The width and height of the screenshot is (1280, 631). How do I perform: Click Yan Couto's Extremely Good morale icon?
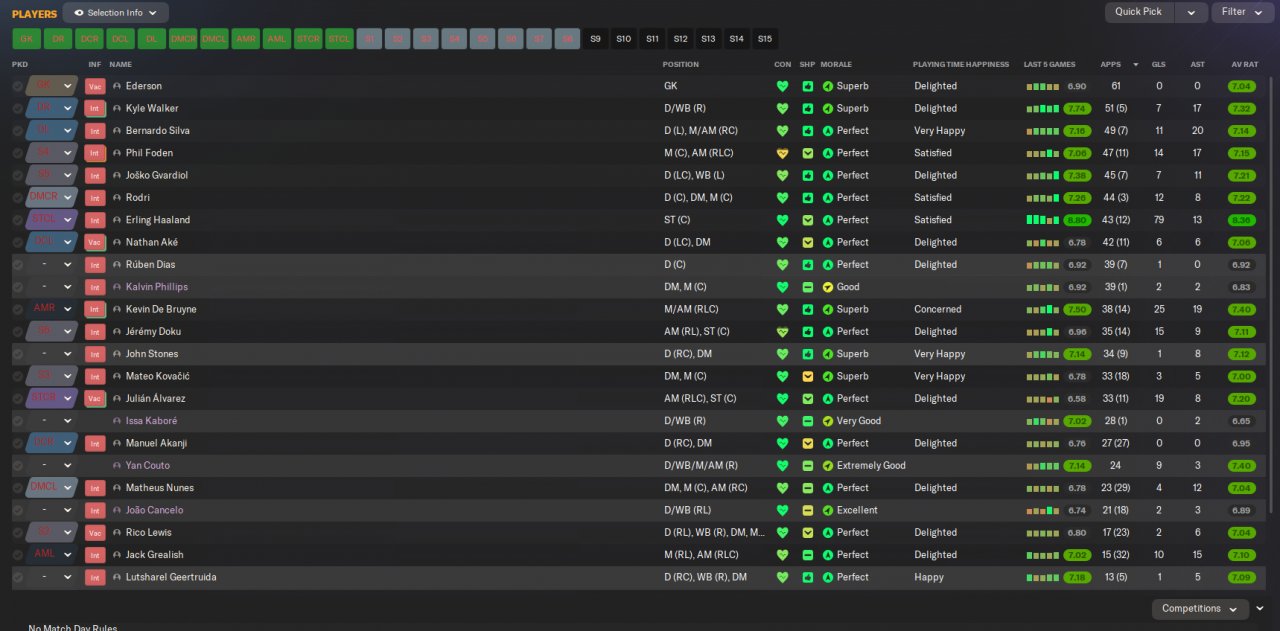coord(828,465)
